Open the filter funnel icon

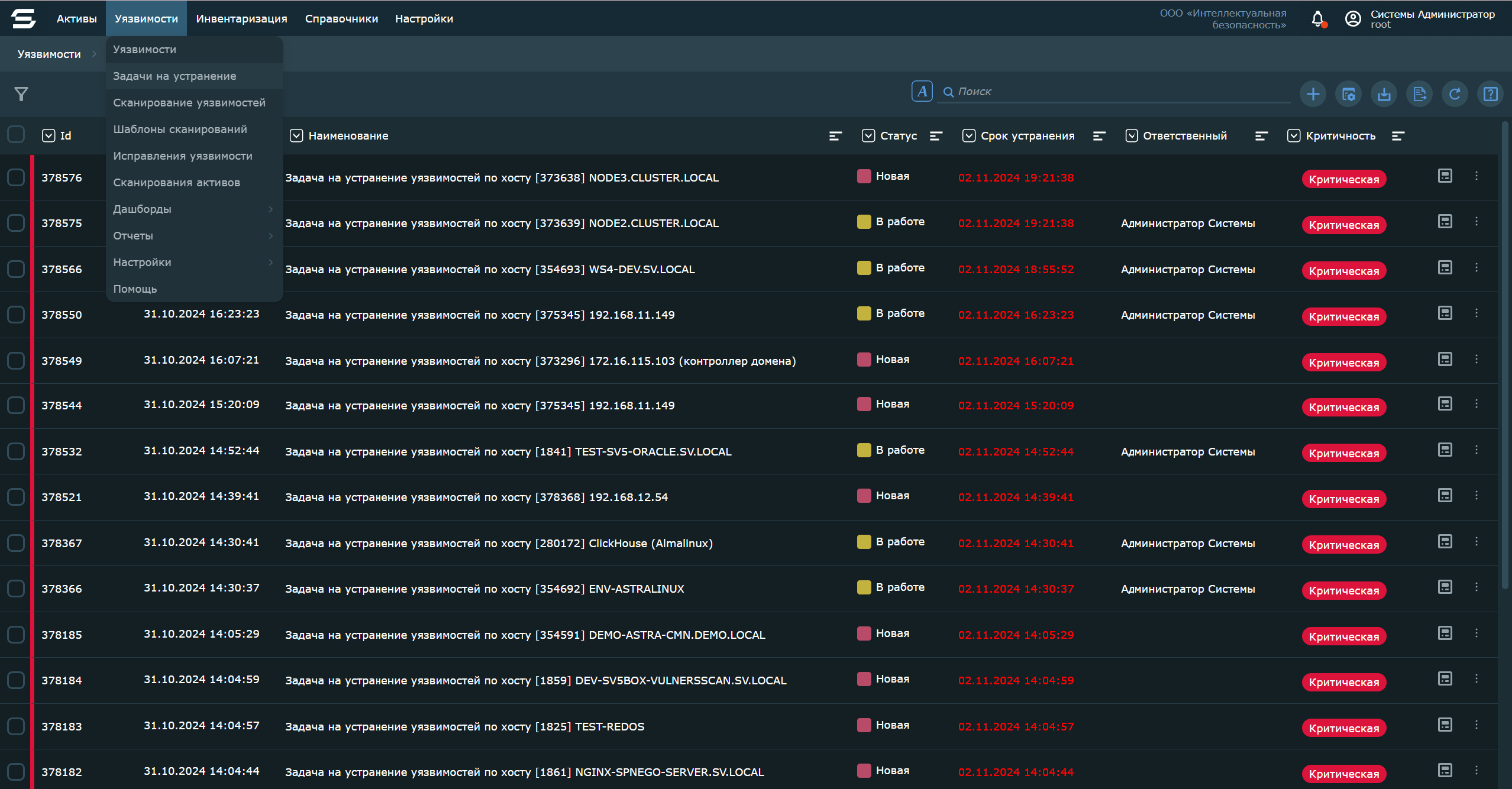click(x=21, y=94)
